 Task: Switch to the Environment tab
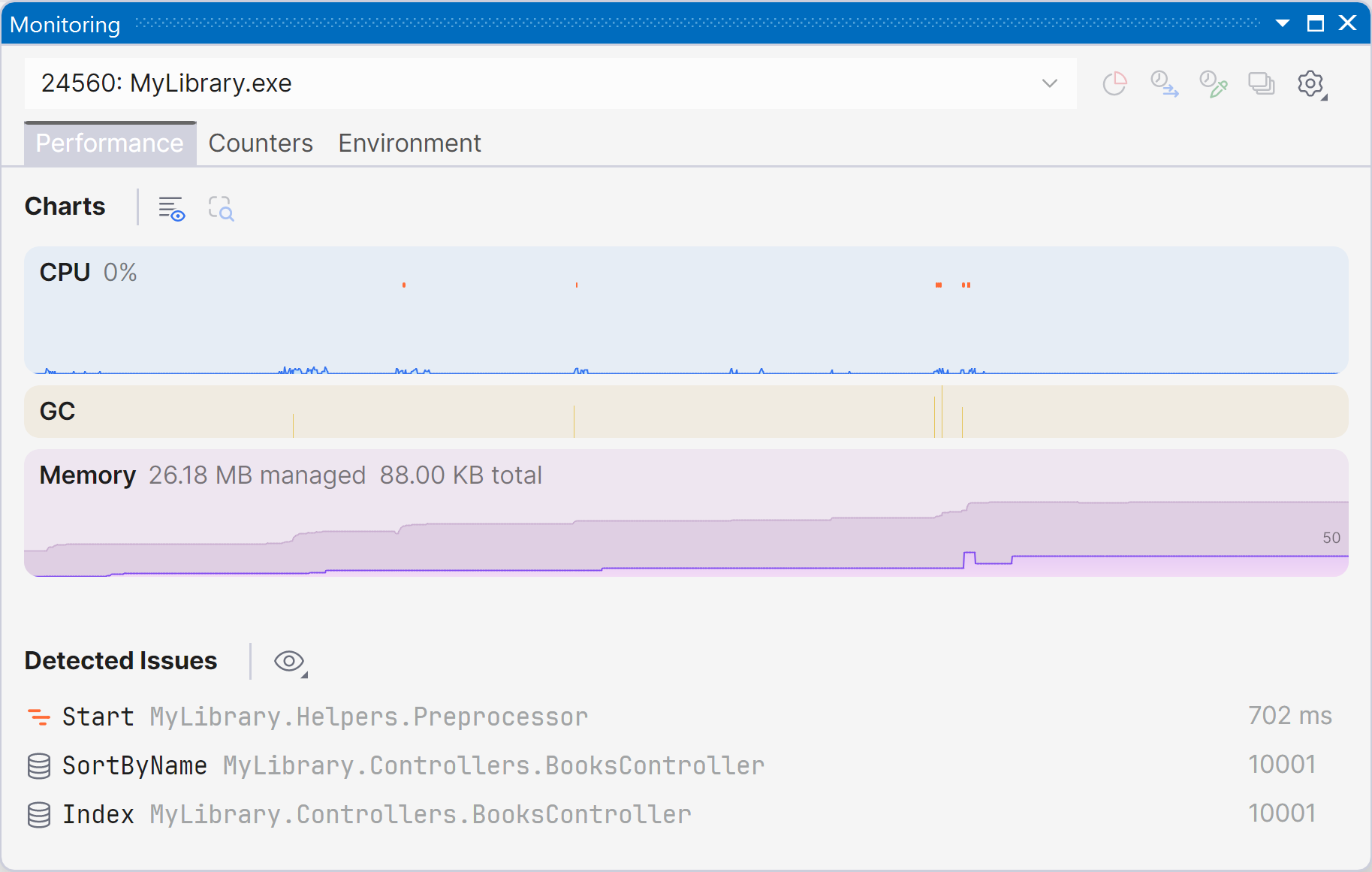[x=409, y=143]
